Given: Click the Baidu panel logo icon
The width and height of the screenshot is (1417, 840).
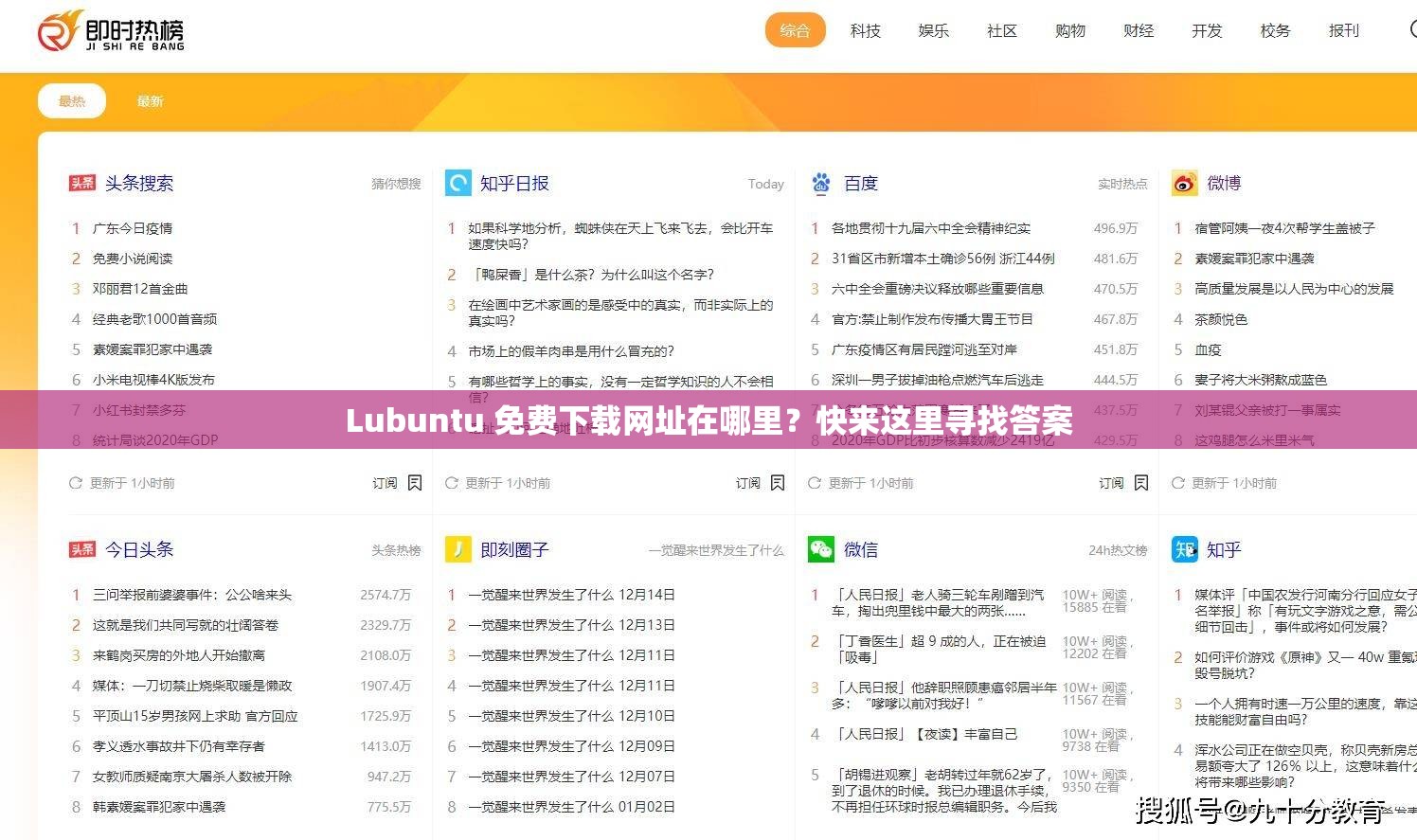Looking at the screenshot, I should tap(820, 183).
